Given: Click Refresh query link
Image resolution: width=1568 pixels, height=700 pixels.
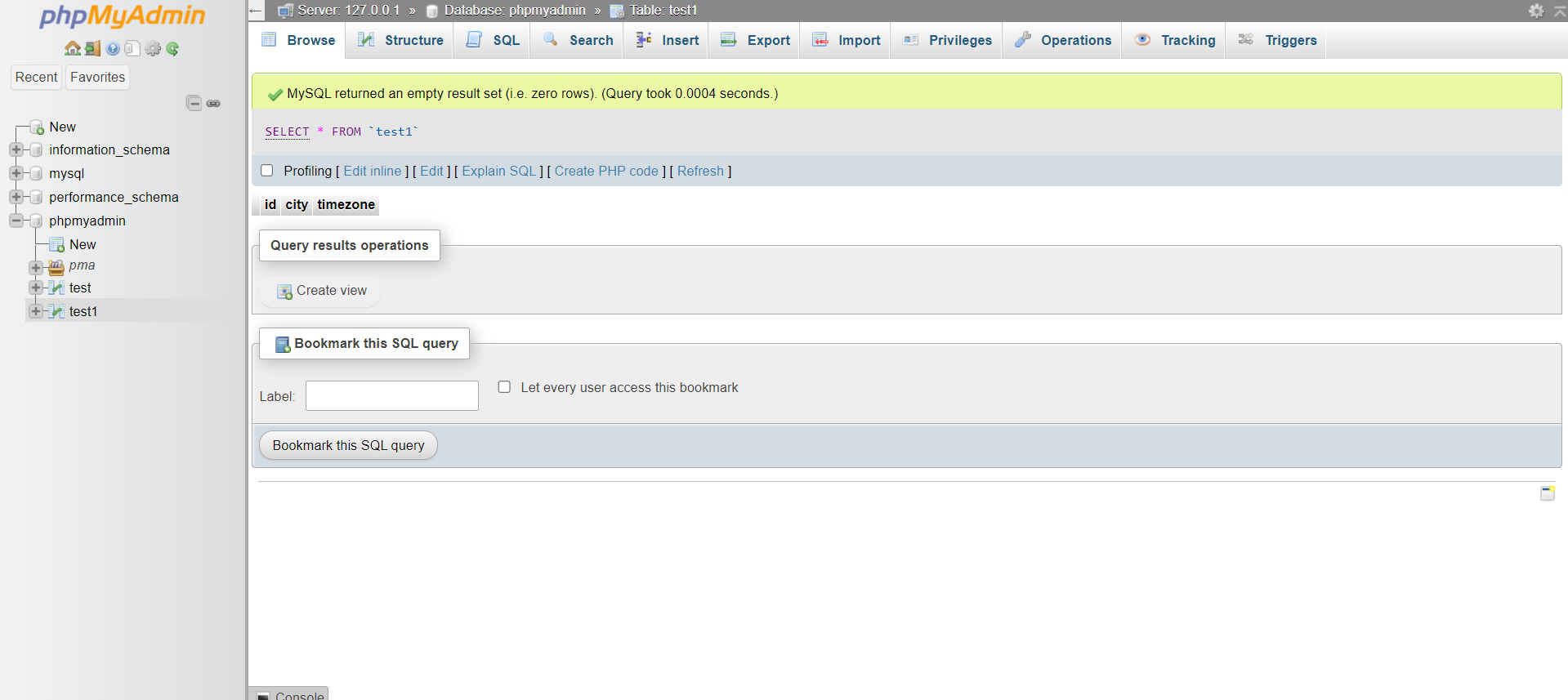Looking at the screenshot, I should 700,171.
